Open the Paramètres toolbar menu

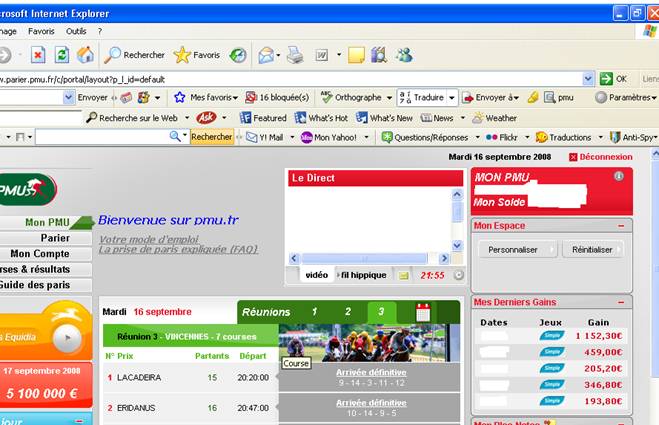coord(625,98)
